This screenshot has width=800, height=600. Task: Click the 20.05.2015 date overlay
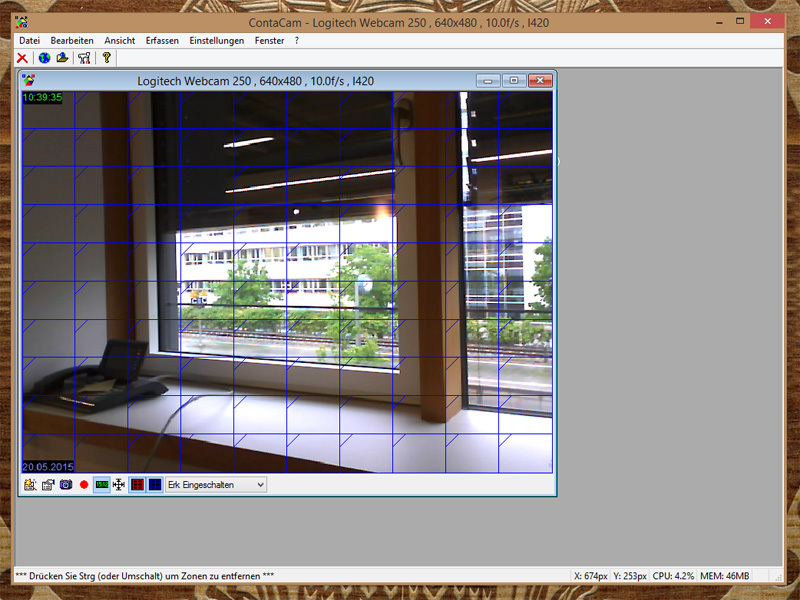point(48,467)
